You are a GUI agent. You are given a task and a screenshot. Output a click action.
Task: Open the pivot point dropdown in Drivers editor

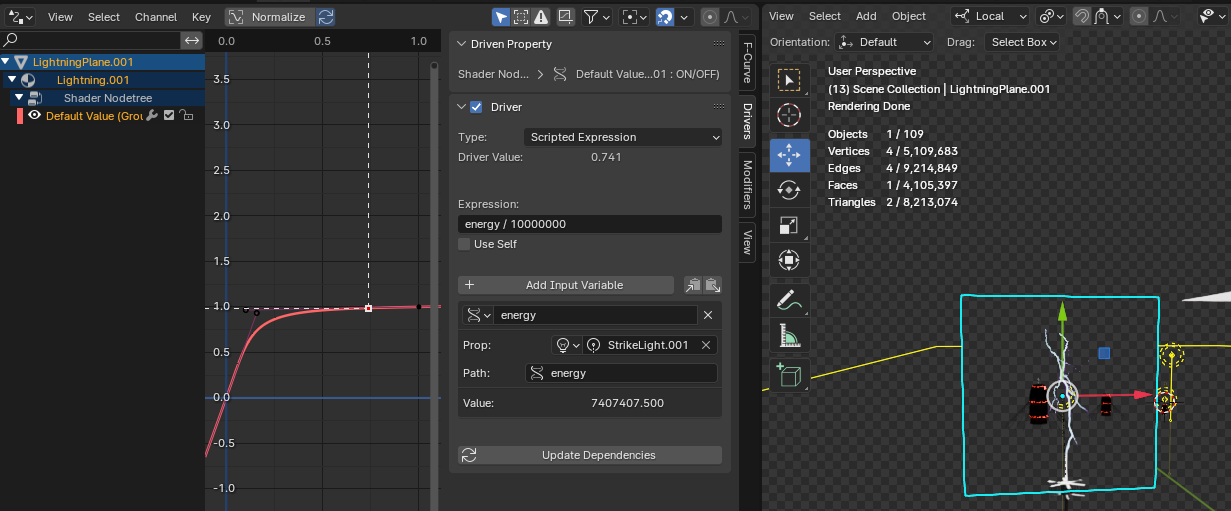(634, 17)
